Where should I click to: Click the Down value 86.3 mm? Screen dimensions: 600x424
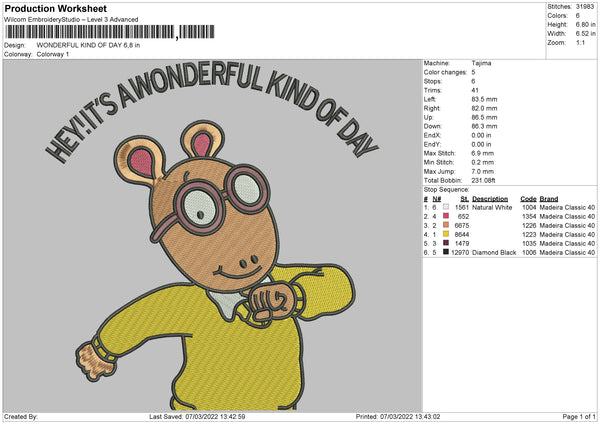tap(484, 126)
